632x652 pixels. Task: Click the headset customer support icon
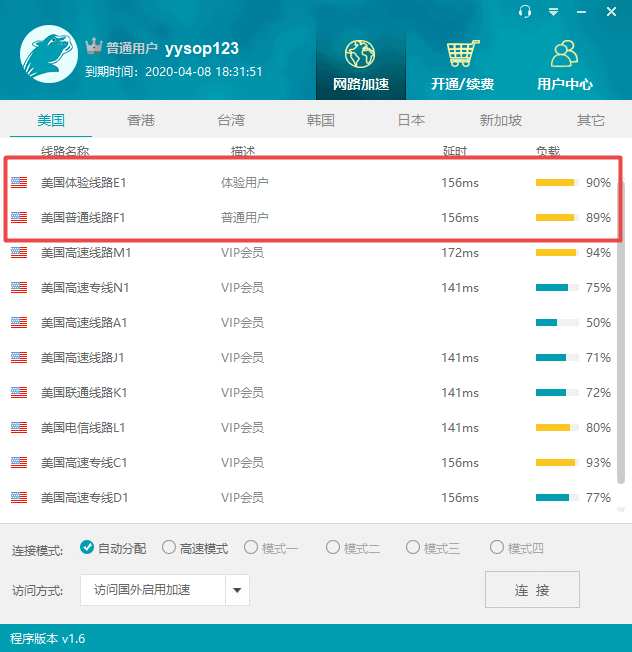tap(526, 11)
